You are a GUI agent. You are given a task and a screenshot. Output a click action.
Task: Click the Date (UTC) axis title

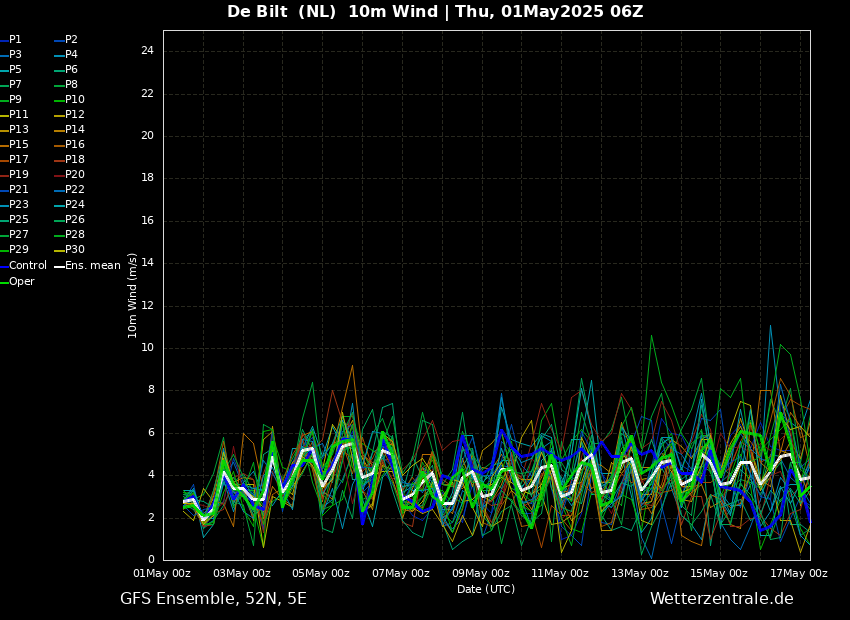486,590
